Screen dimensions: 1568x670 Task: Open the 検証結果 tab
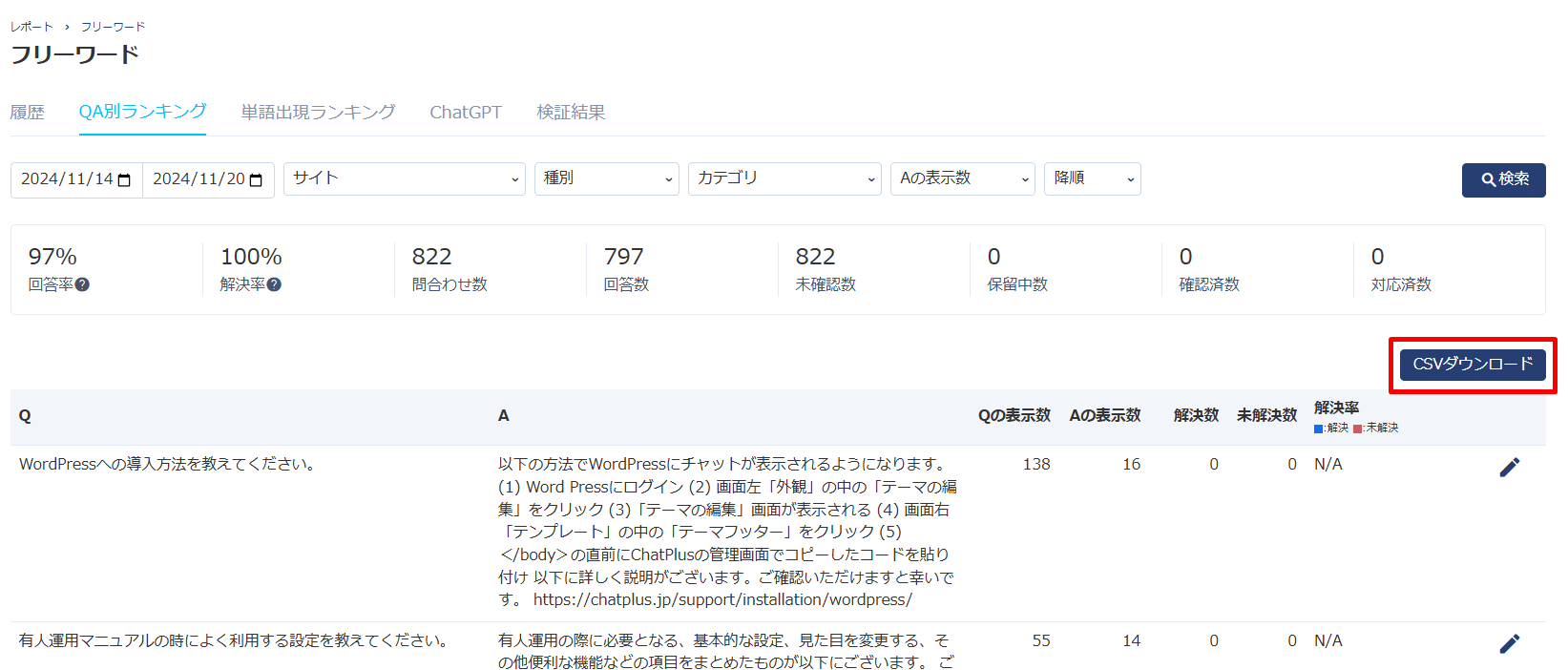pyautogui.click(x=571, y=113)
